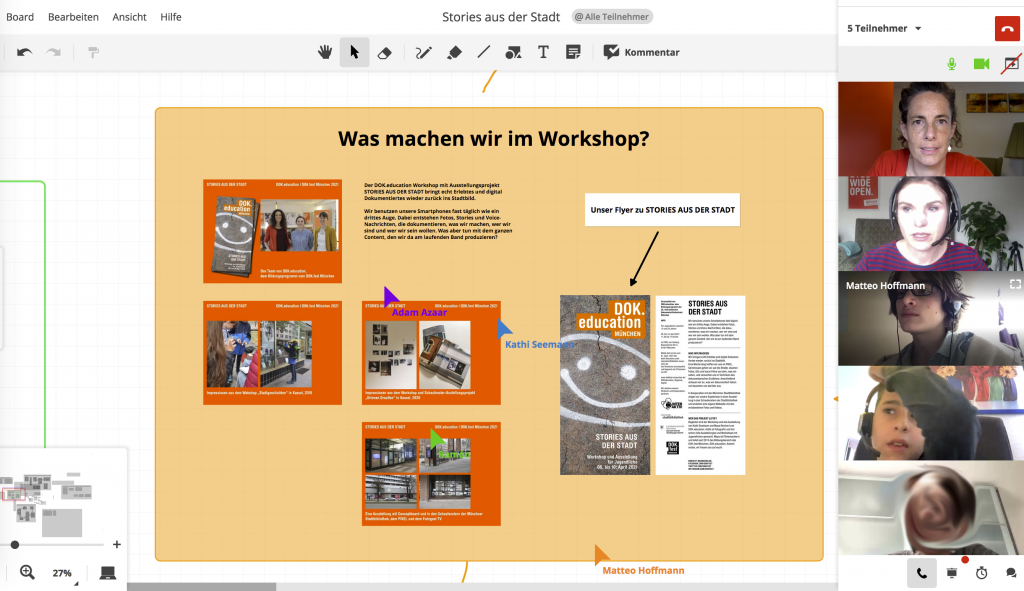Select the DOK.education flyer cover image
This screenshot has width=1024, height=591.
point(605,385)
